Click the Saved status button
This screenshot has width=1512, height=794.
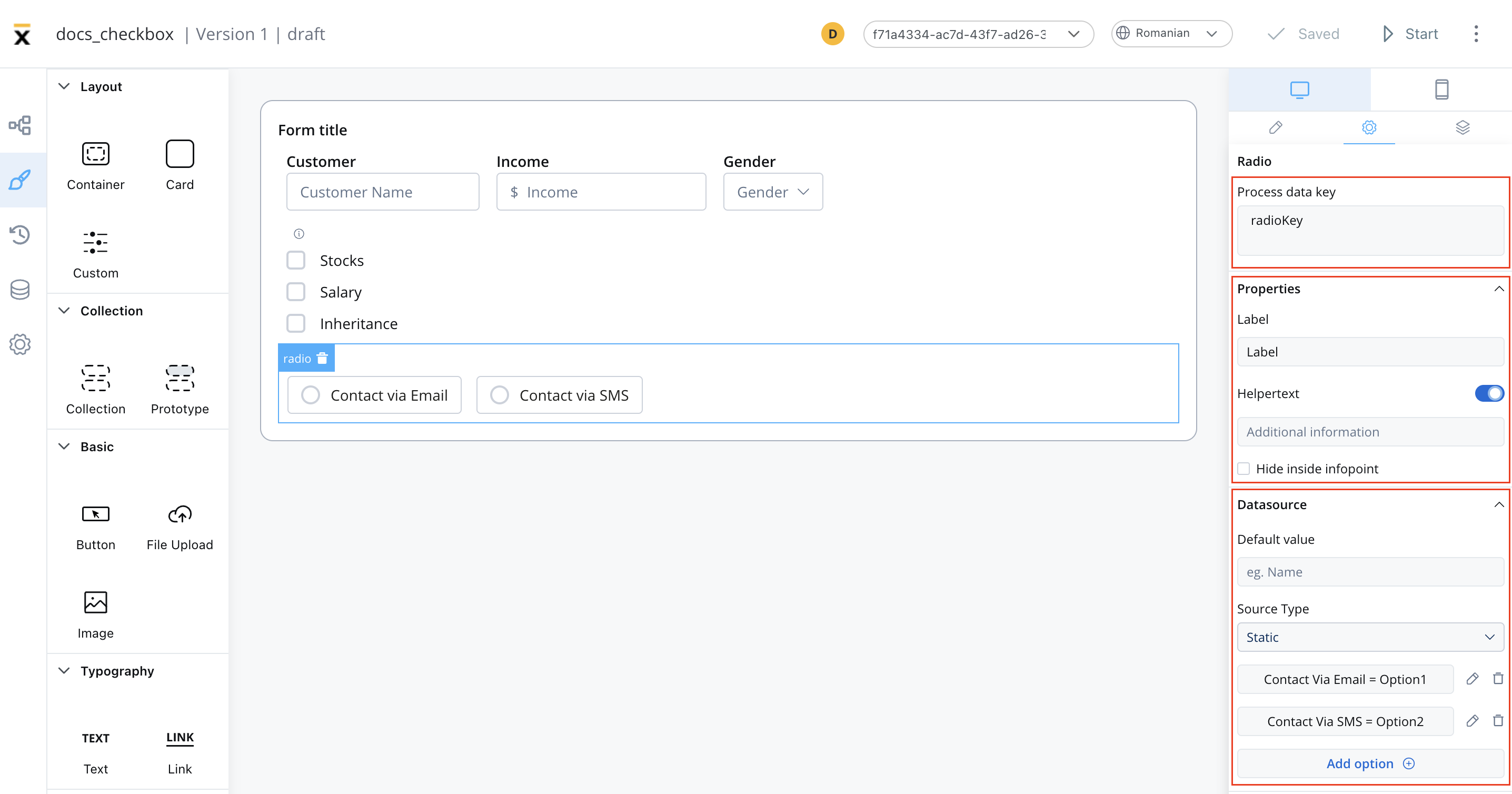[1302, 34]
